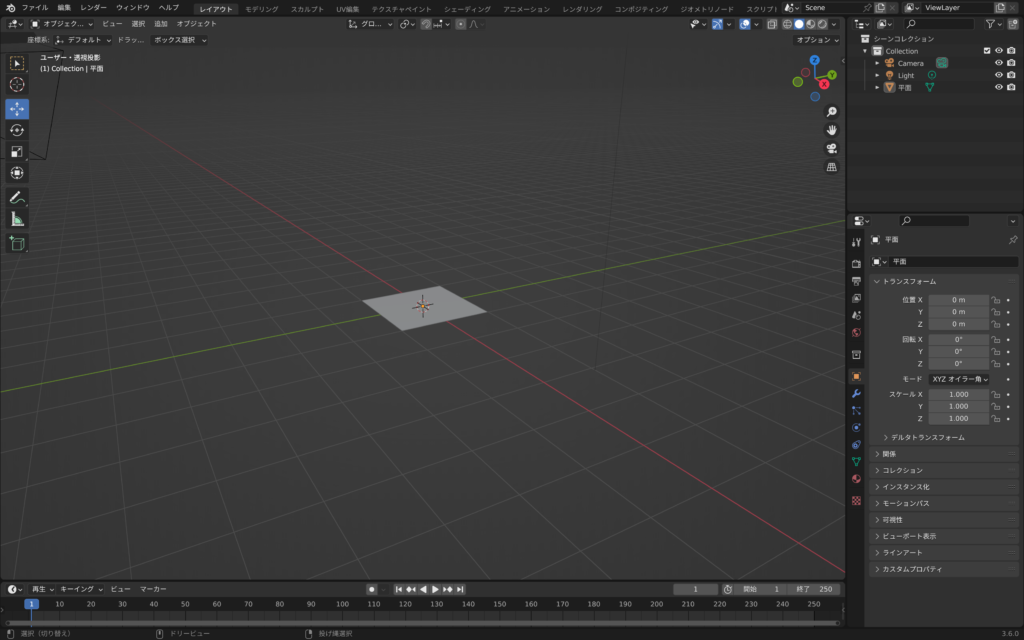Screen dimensions: 1024x640
Task: Choose the Annotate pencil tool
Action: [x=17, y=197]
